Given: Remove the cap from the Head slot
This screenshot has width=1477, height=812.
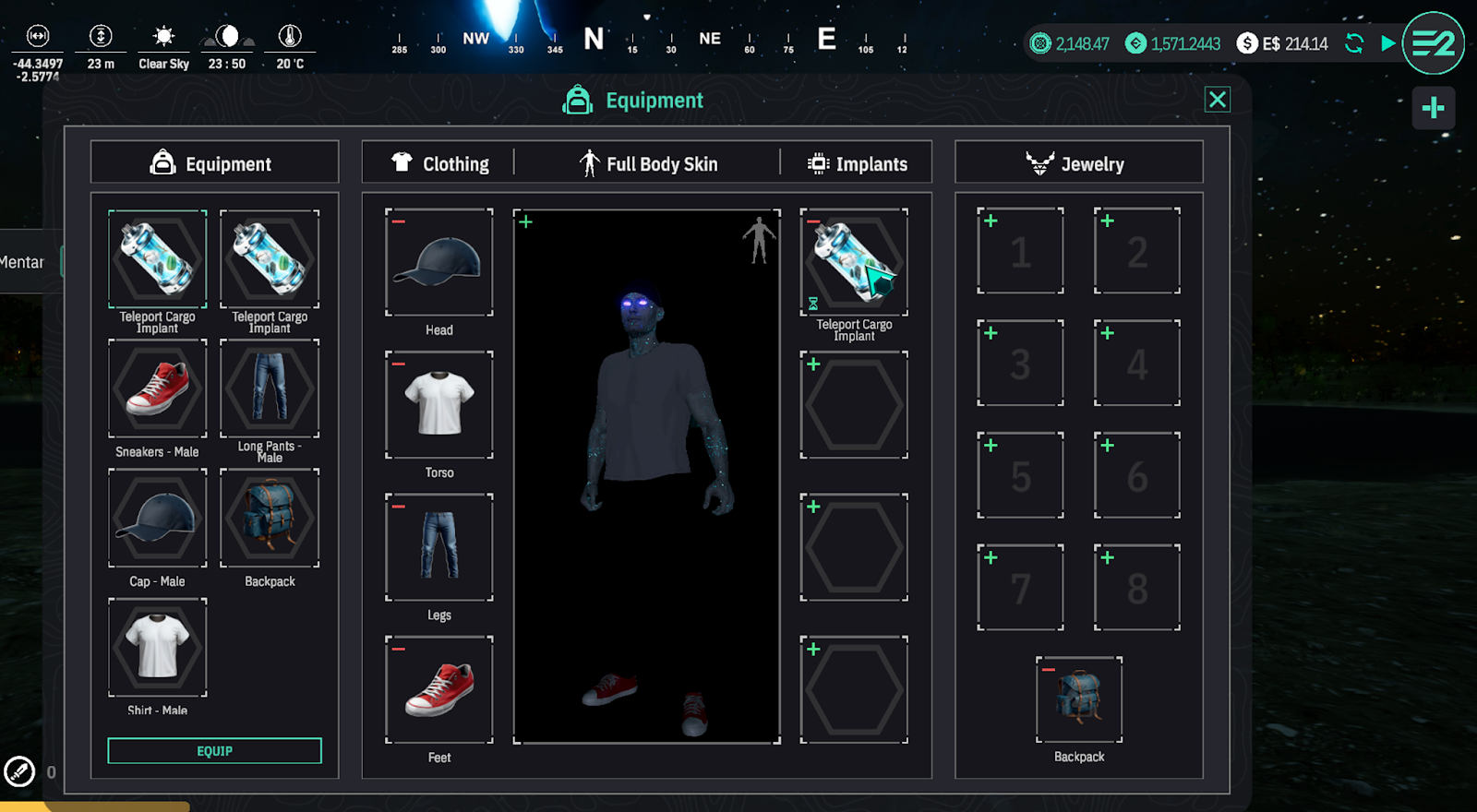Looking at the screenshot, I should pyautogui.click(x=399, y=221).
